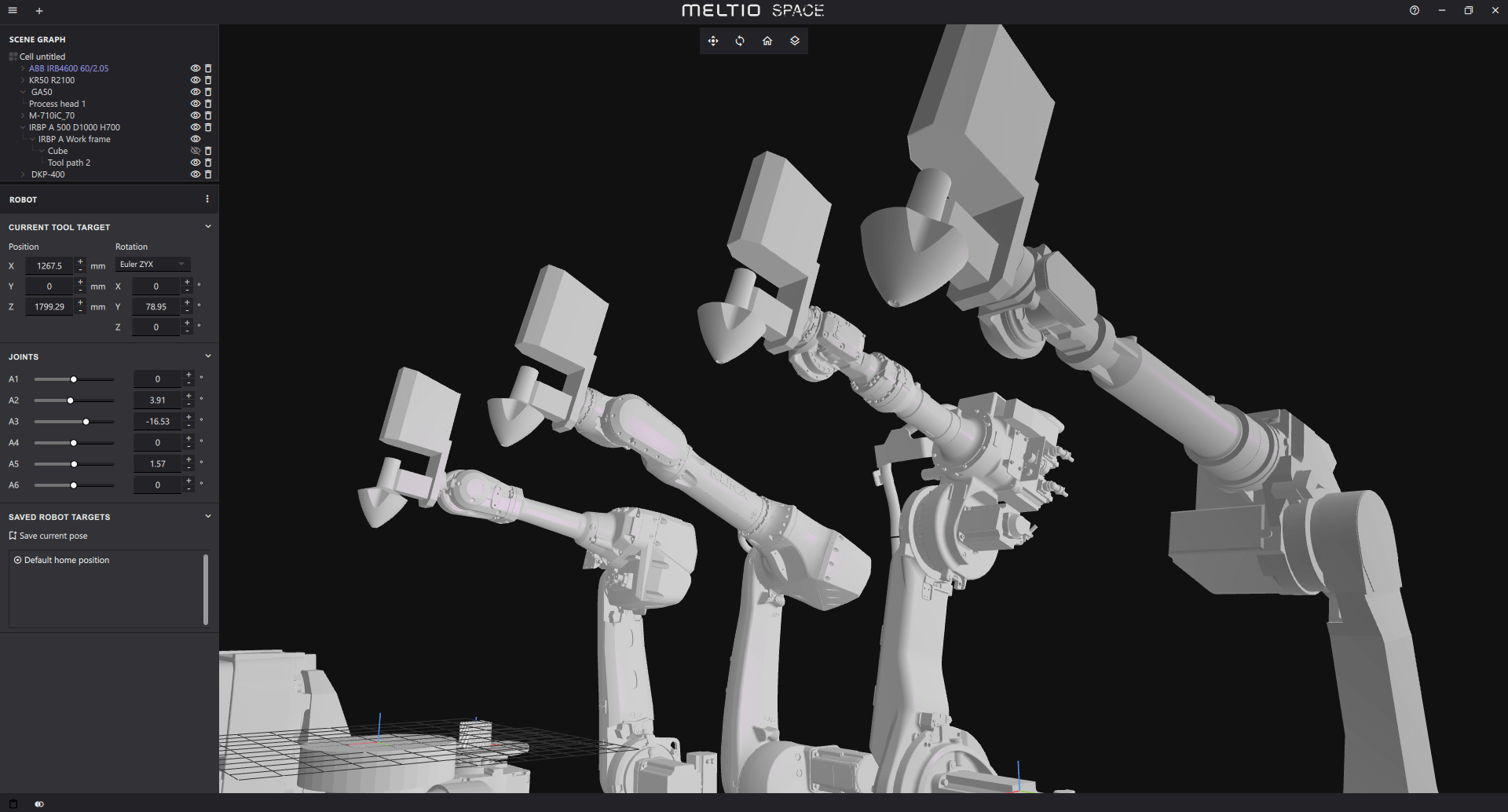Show the hidden Cube by clicking its eye
Screen dimensions: 1508x812
tap(195, 150)
